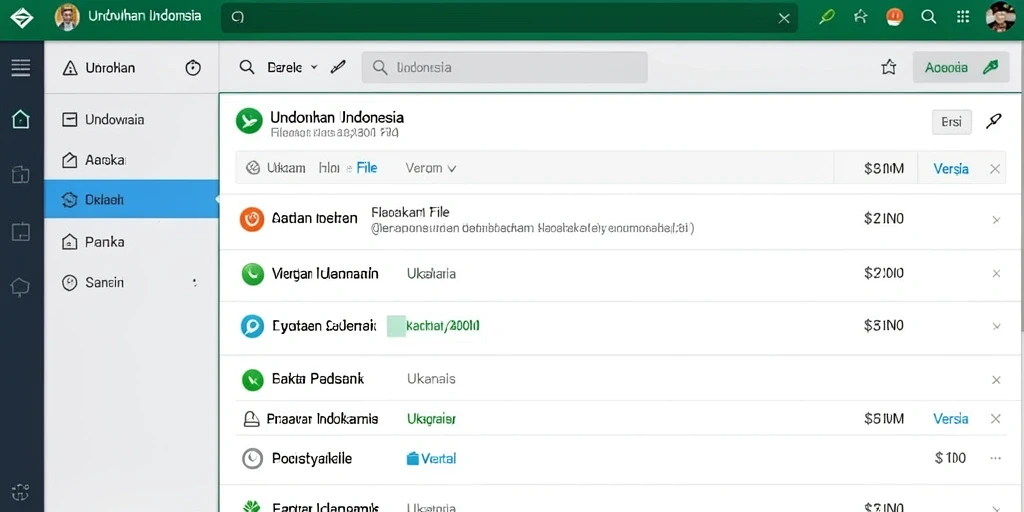Click into the dark green top search bar
Image resolution: width=1024 pixels, height=512 pixels.
(509, 18)
